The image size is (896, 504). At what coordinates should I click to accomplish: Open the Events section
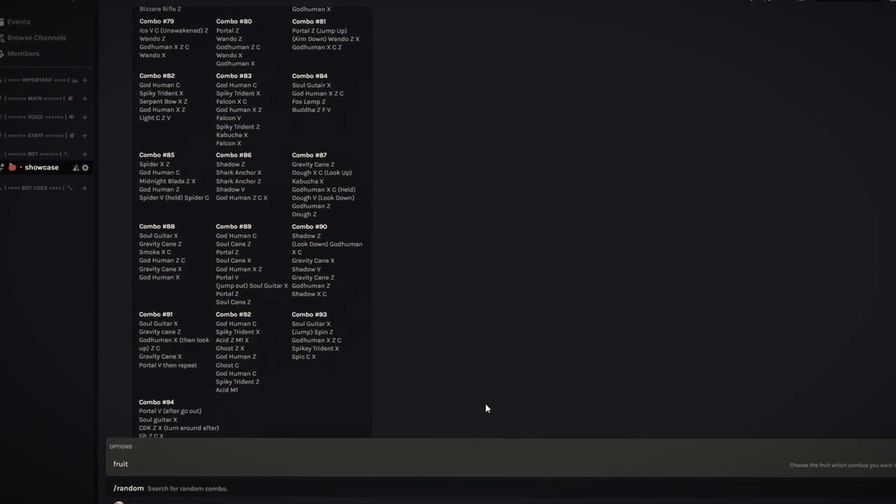tap(19, 22)
